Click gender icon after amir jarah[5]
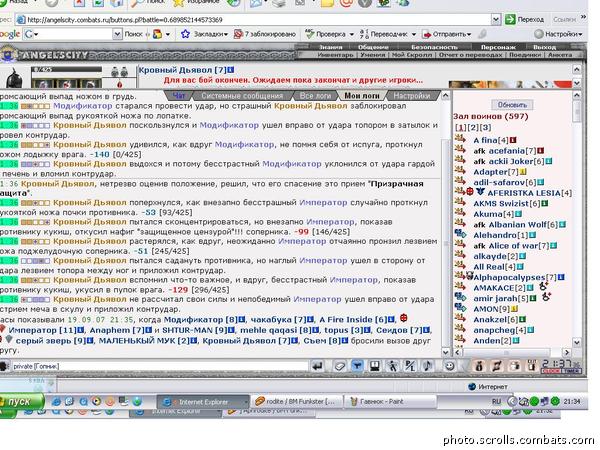This screenshot has height=450, width=600. (x=546, y=297)
